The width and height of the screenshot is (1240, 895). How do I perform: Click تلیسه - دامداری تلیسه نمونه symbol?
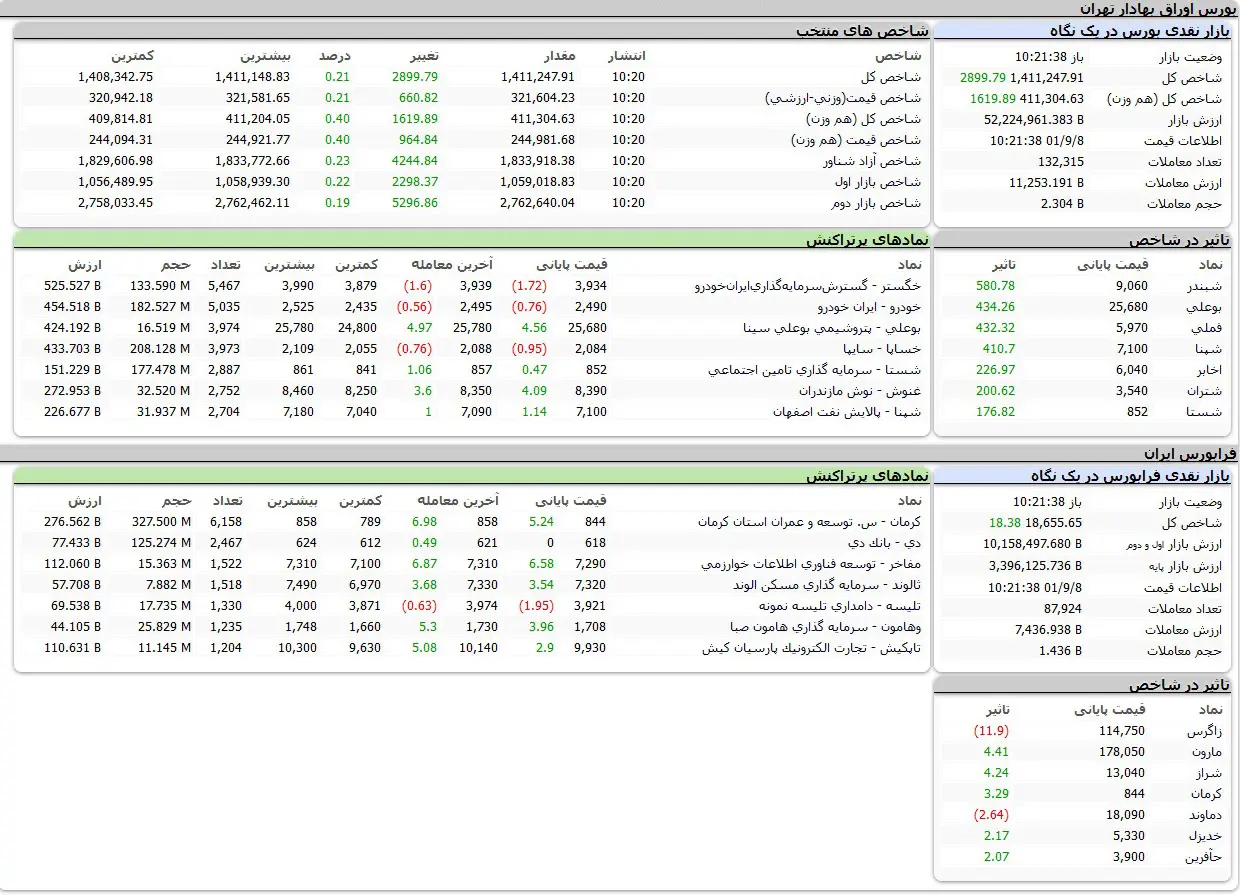coord(845,606)
